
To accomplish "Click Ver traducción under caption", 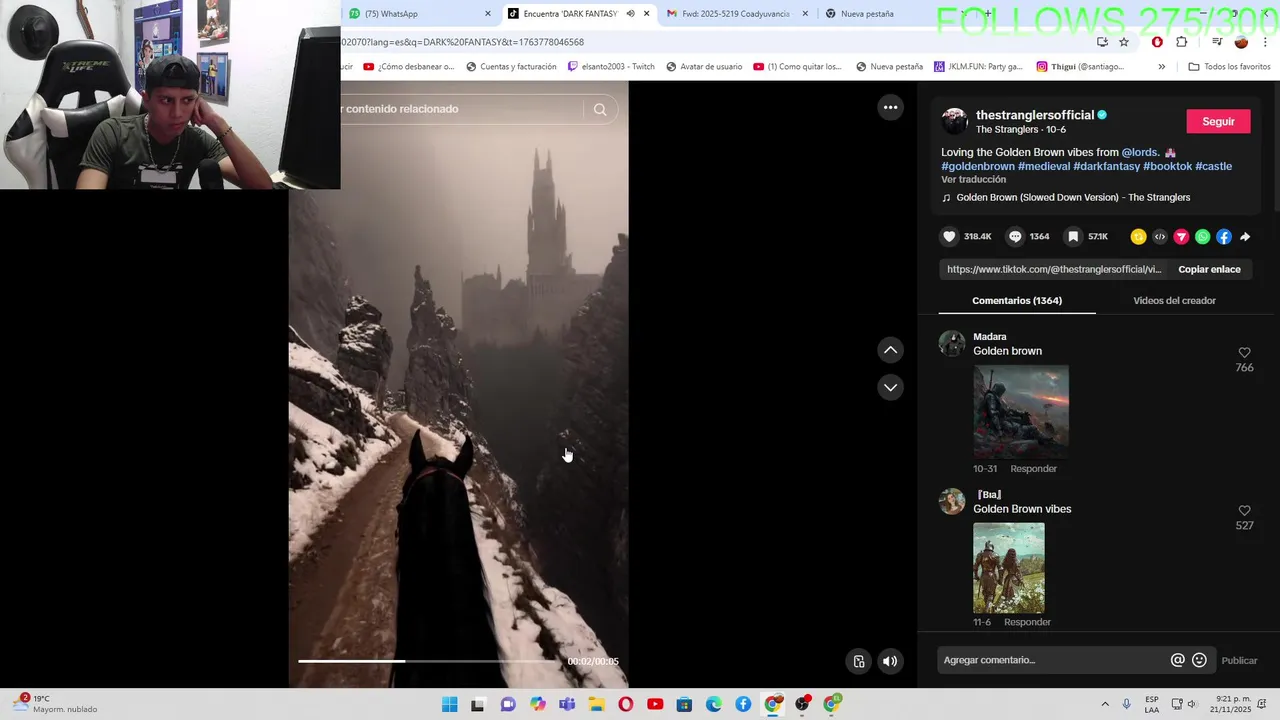I will (x=973, y=179).
